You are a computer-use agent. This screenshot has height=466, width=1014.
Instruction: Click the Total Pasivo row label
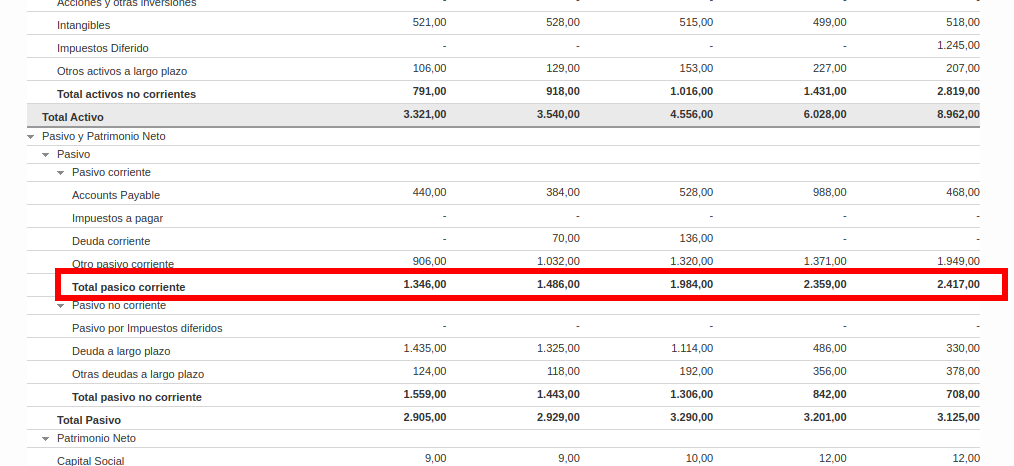(x=89, y=420)
